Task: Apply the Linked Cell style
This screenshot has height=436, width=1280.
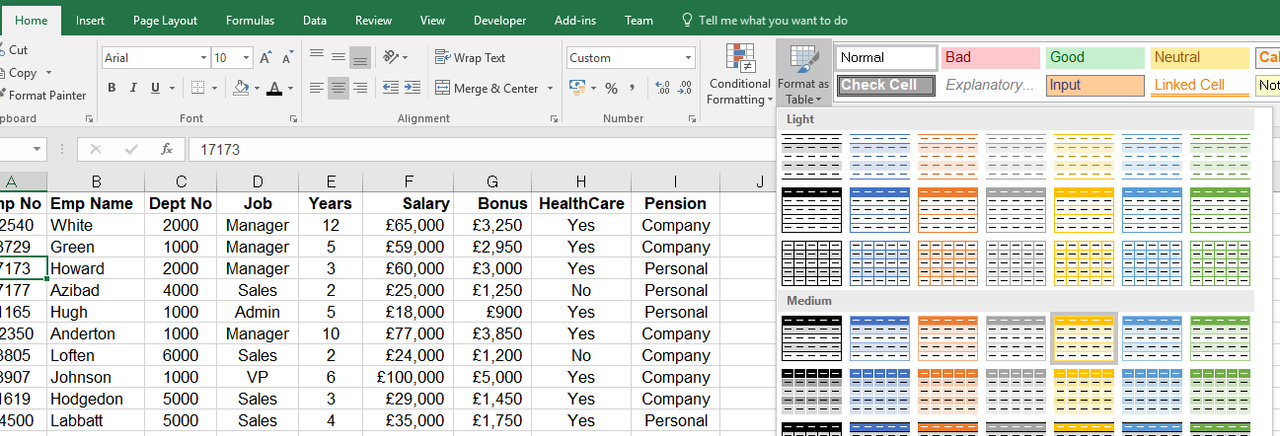Action: tap(1200, 85)
